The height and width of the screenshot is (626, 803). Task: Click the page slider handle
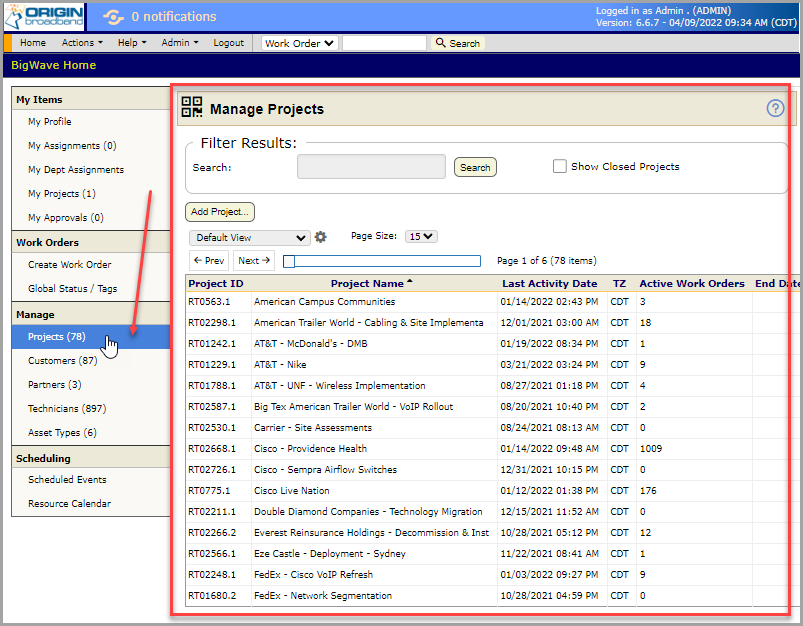pyautogui.click(x=289, y=261)
